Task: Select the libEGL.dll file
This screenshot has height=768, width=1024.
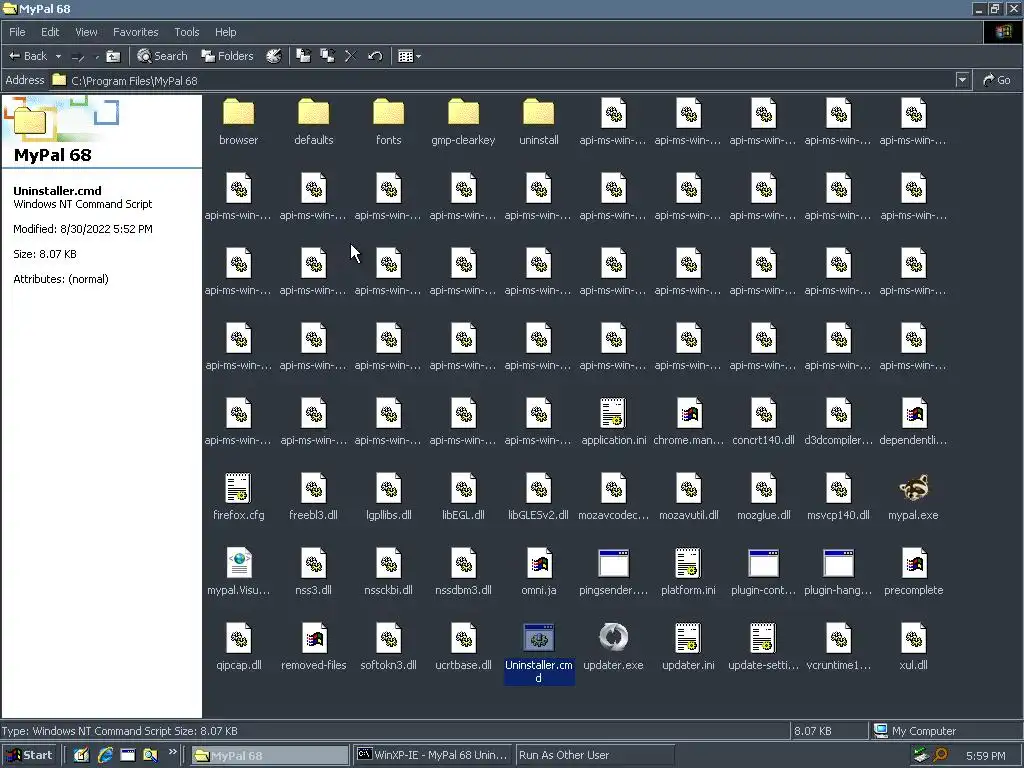Action: coord(464,497)
